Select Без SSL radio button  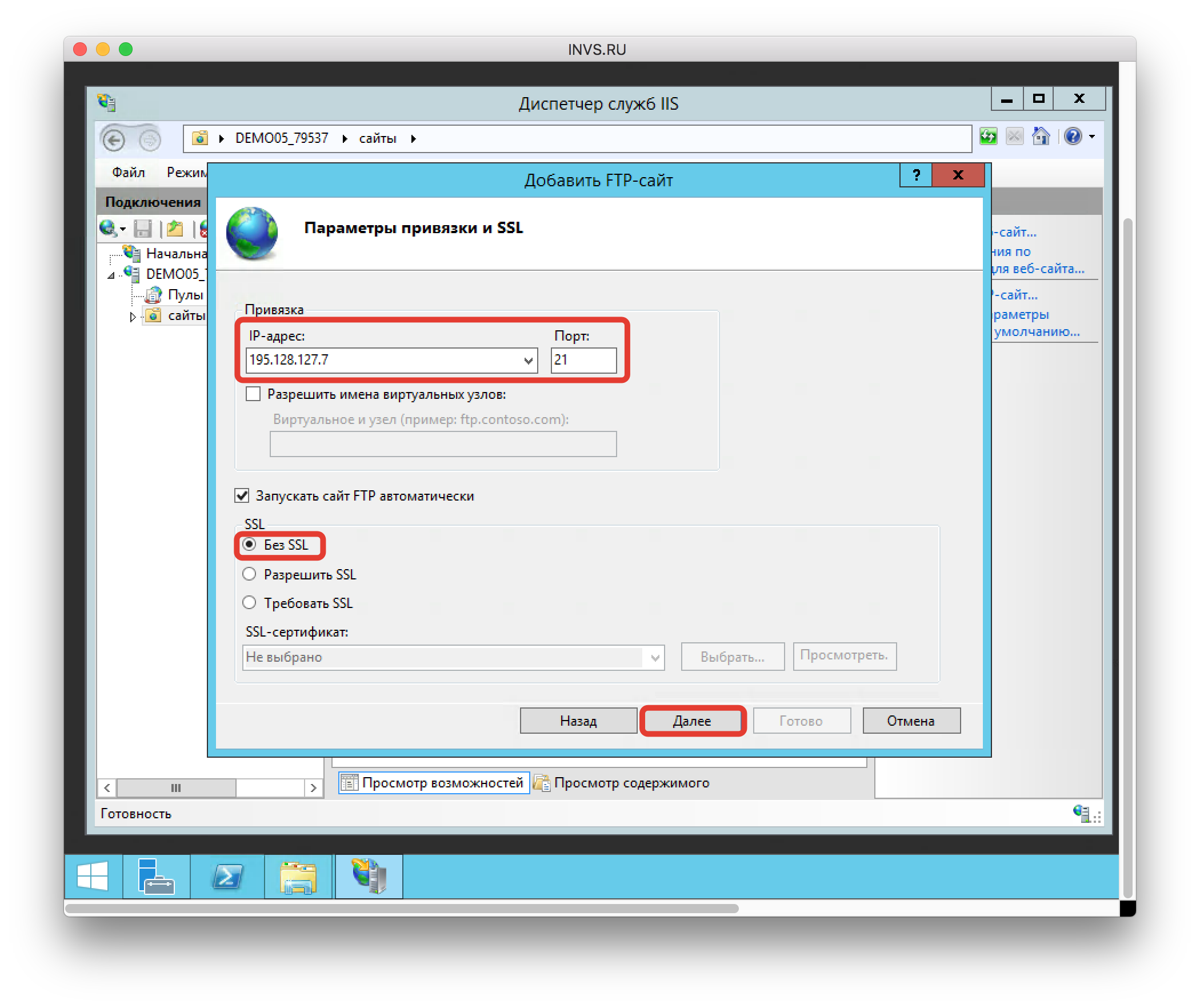(x=248, y=545)
